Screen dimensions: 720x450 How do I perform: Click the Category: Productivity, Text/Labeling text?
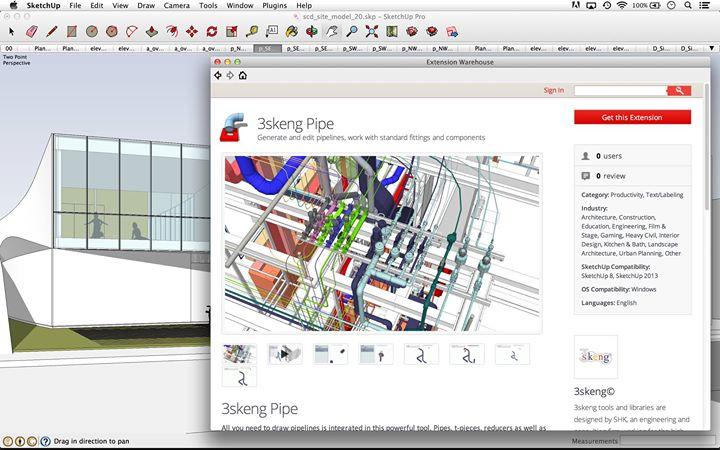click(632, 195)
